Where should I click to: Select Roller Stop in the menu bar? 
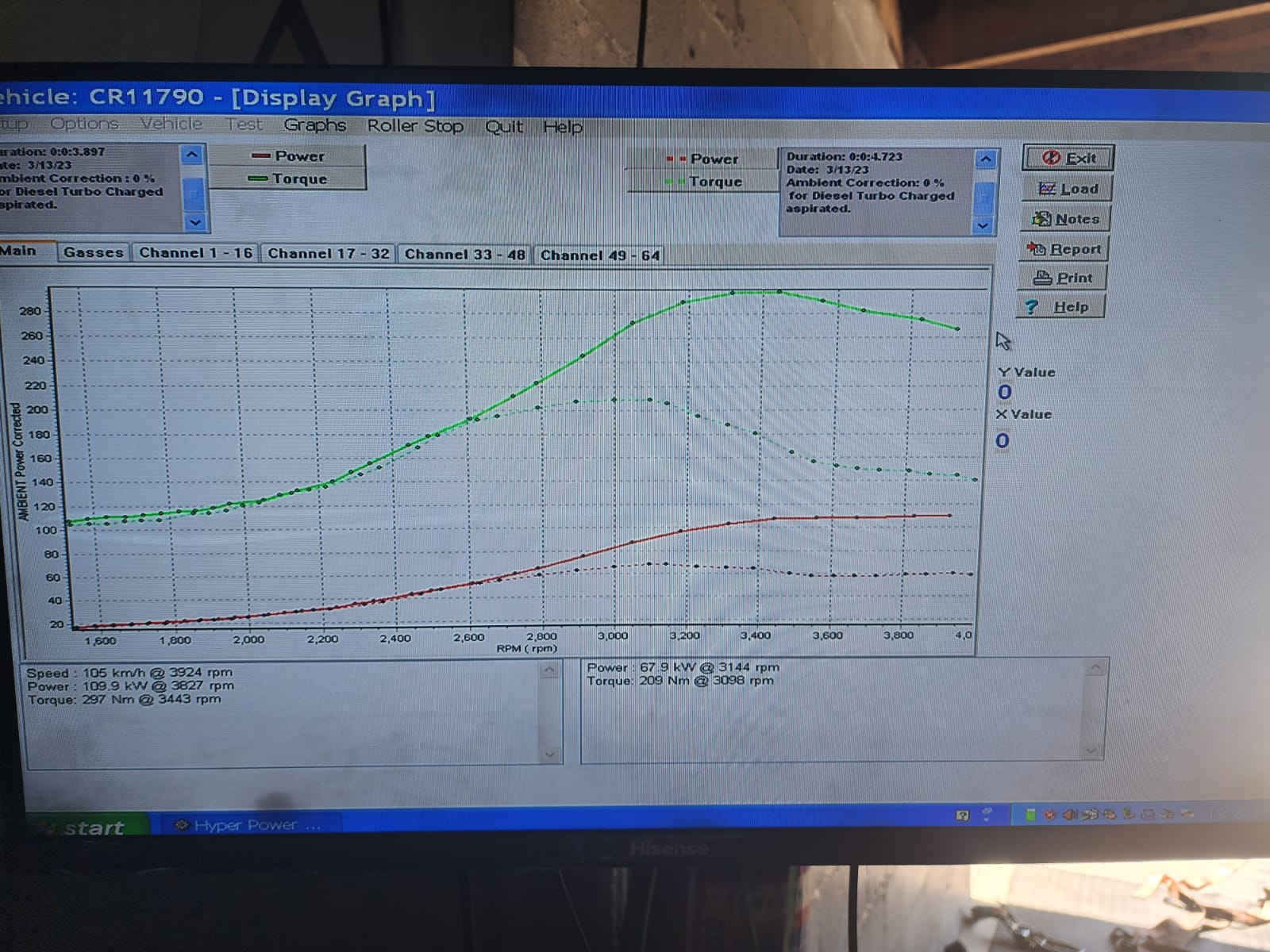click(x=415, y=126)
